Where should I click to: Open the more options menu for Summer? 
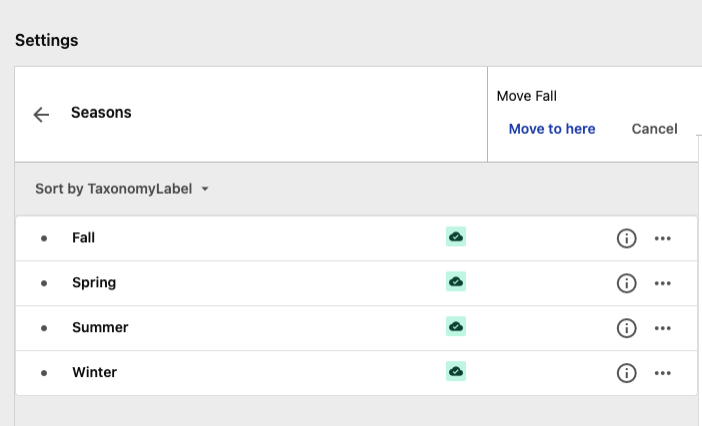click(x=662, y=327)
